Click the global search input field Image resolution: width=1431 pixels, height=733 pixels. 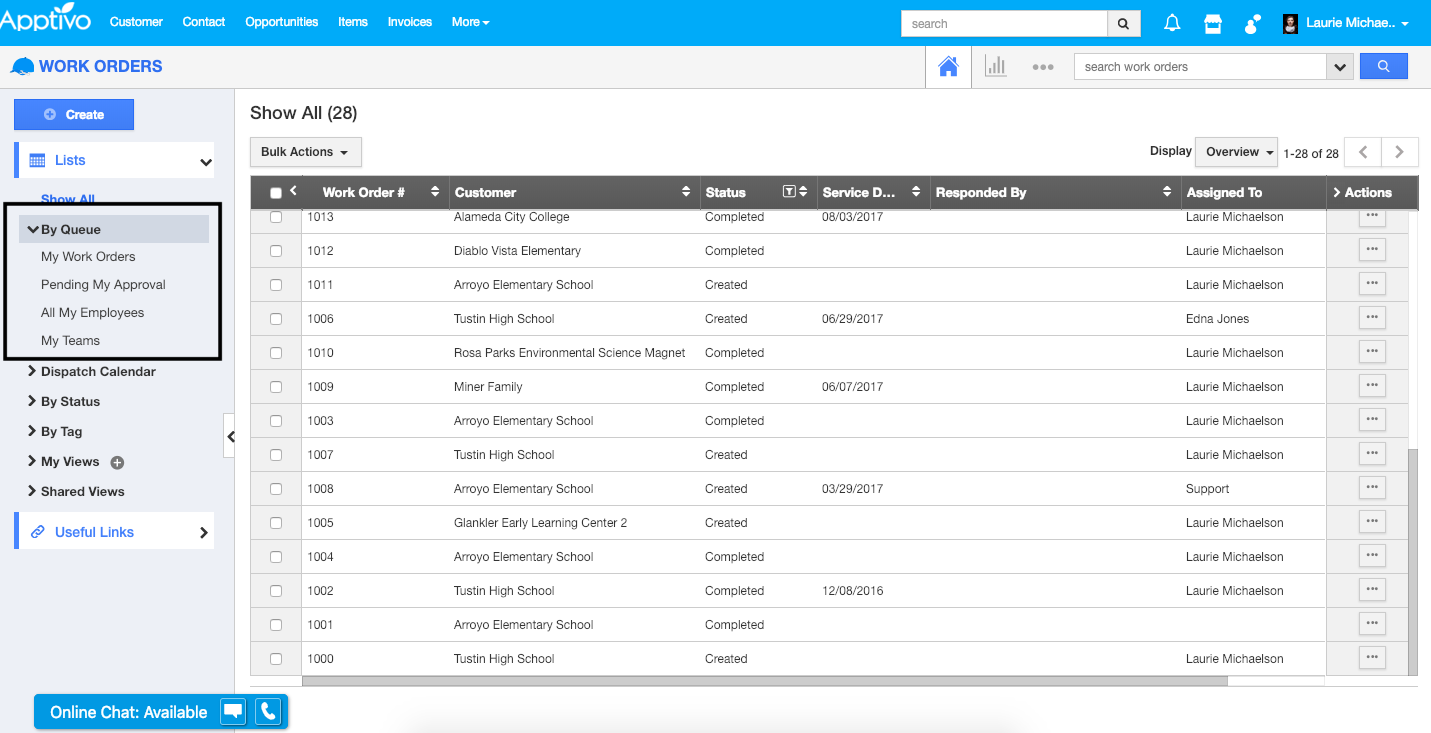coord(1004,23)
